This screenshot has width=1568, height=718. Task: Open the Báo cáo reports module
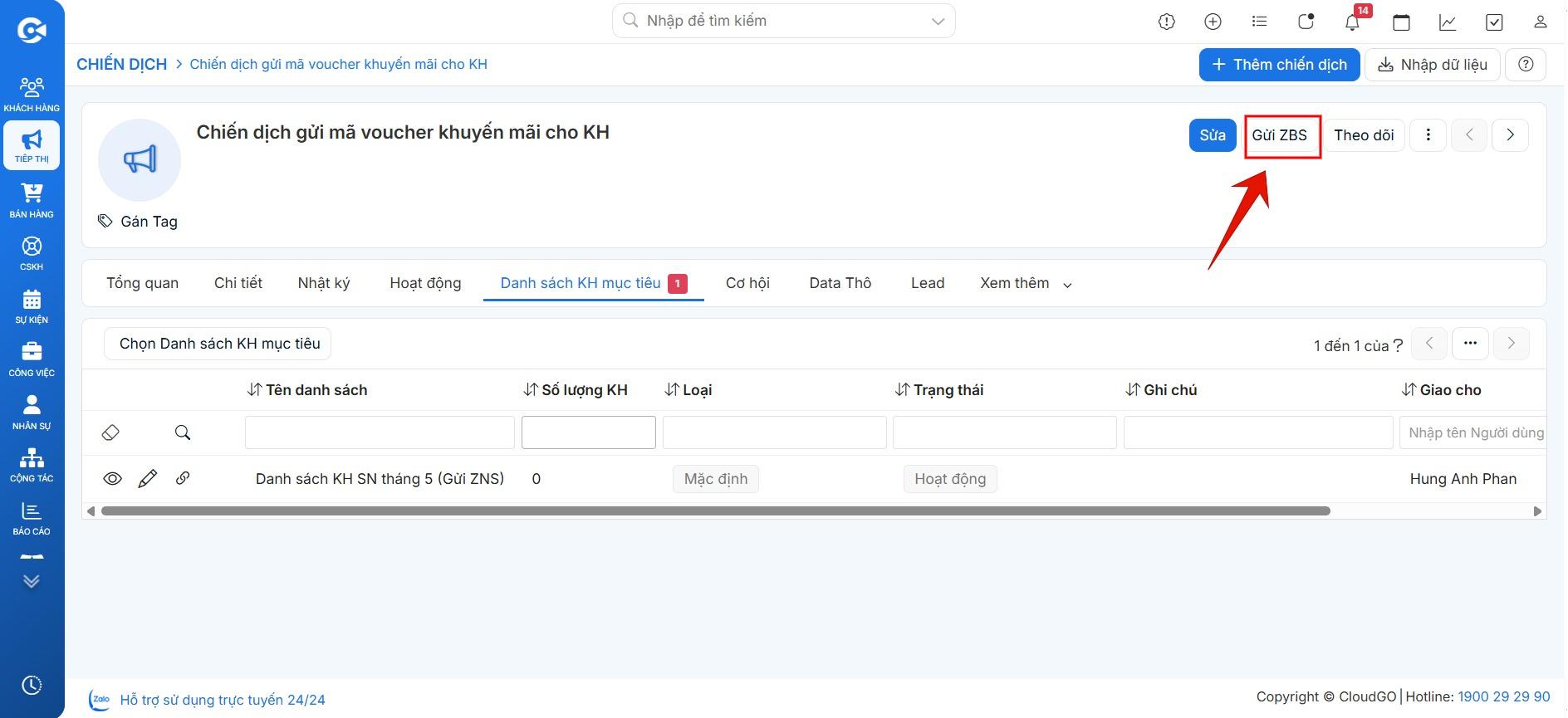[32, 518]
